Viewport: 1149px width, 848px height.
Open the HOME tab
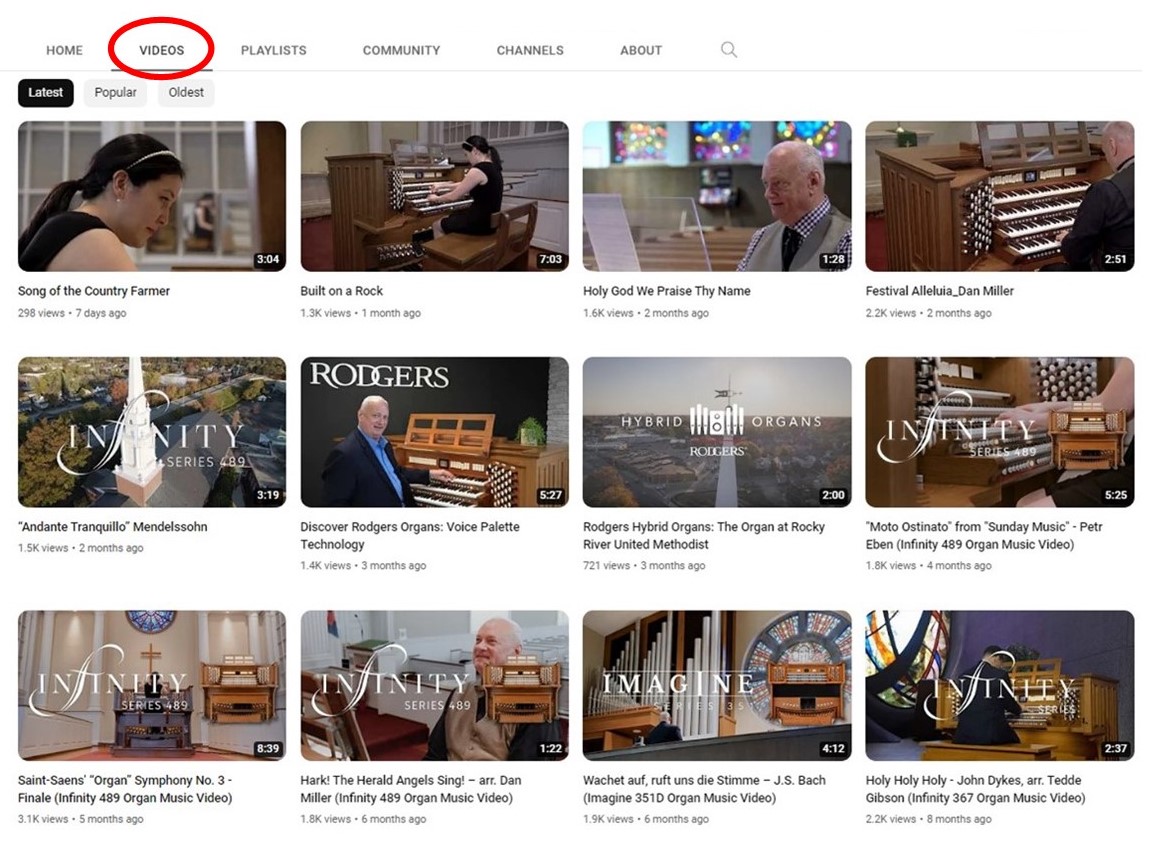pos(64,51)
